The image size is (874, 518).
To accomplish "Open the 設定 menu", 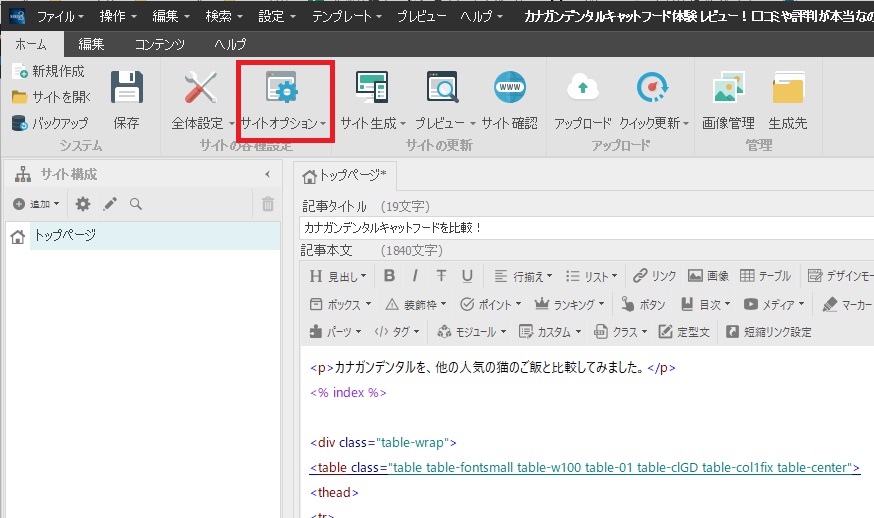I will click(277, 16).
